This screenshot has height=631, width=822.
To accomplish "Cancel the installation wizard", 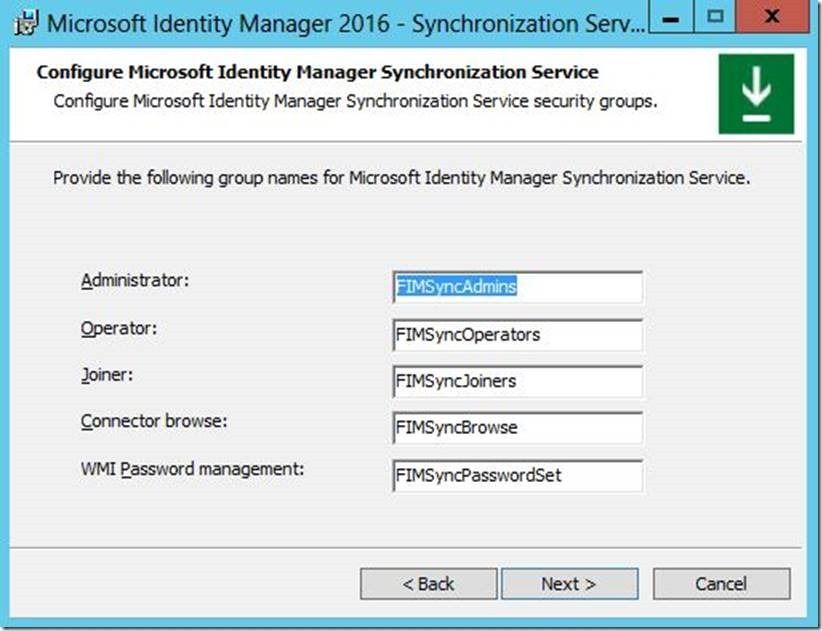I will tap(721, 584).
